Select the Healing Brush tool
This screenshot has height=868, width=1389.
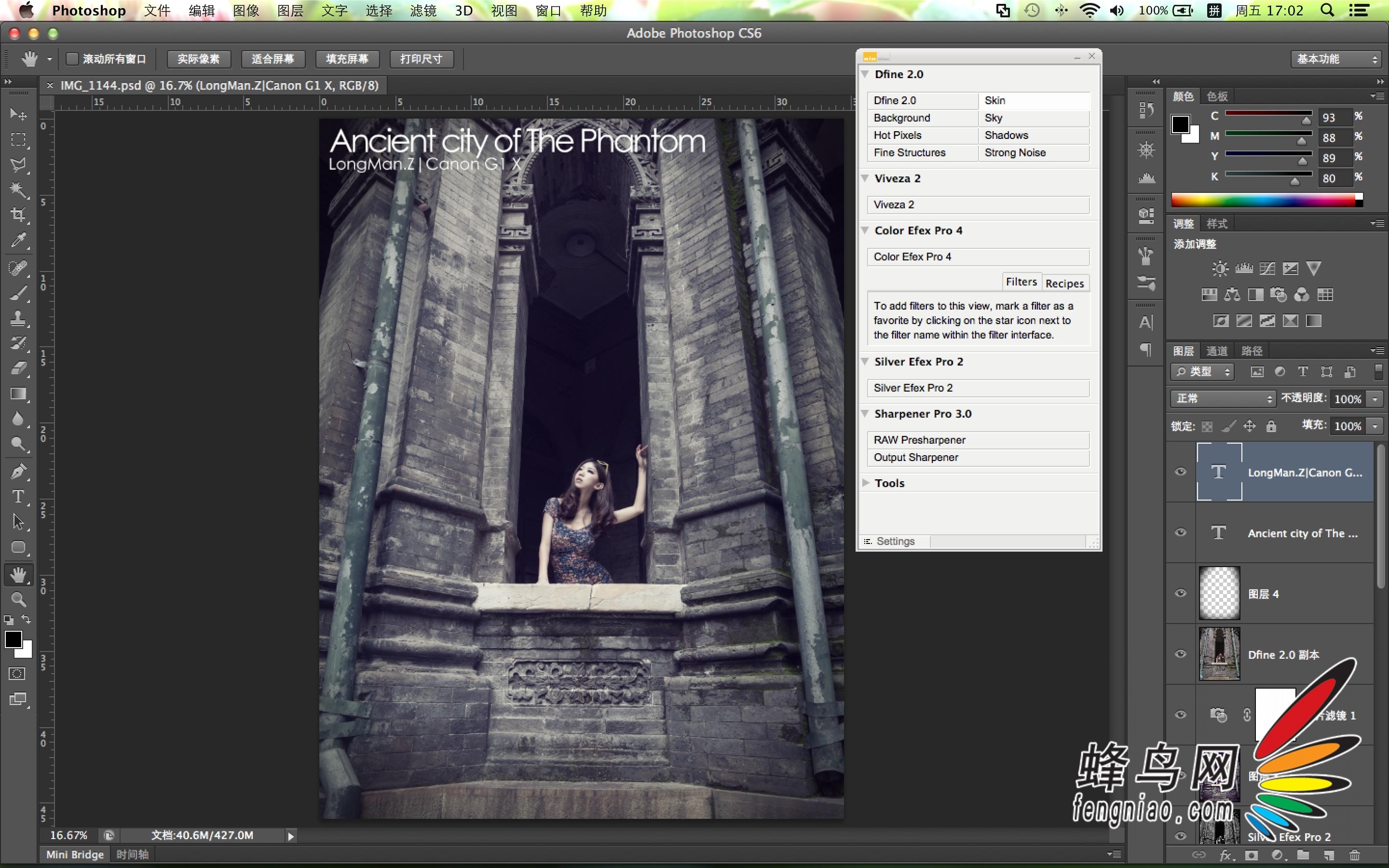18,268
